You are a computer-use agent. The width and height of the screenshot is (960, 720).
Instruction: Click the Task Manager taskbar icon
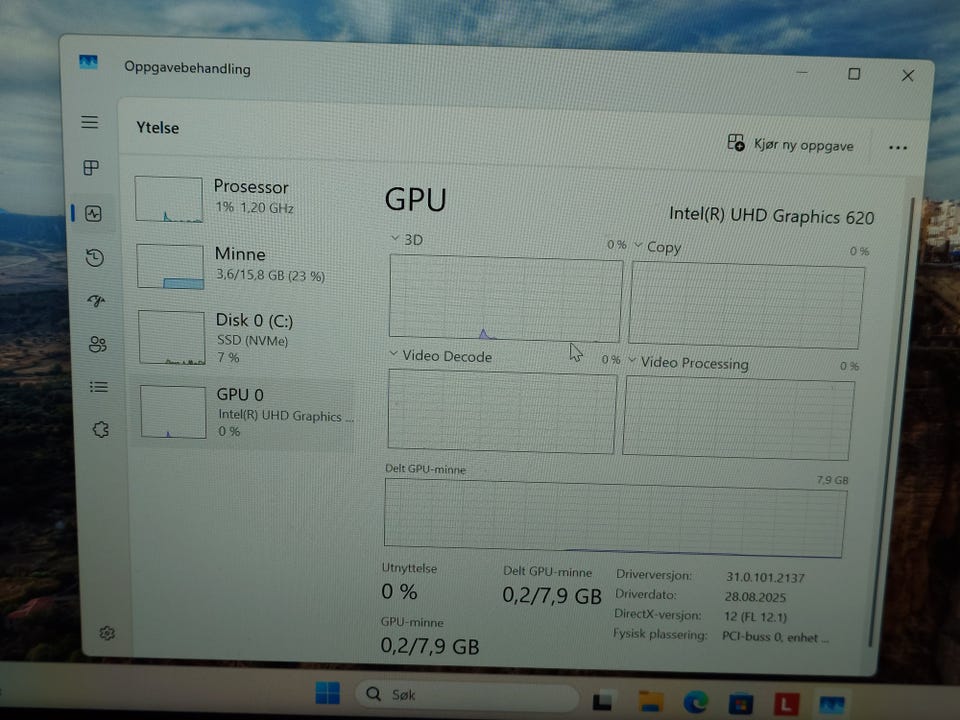coord(832,705)
